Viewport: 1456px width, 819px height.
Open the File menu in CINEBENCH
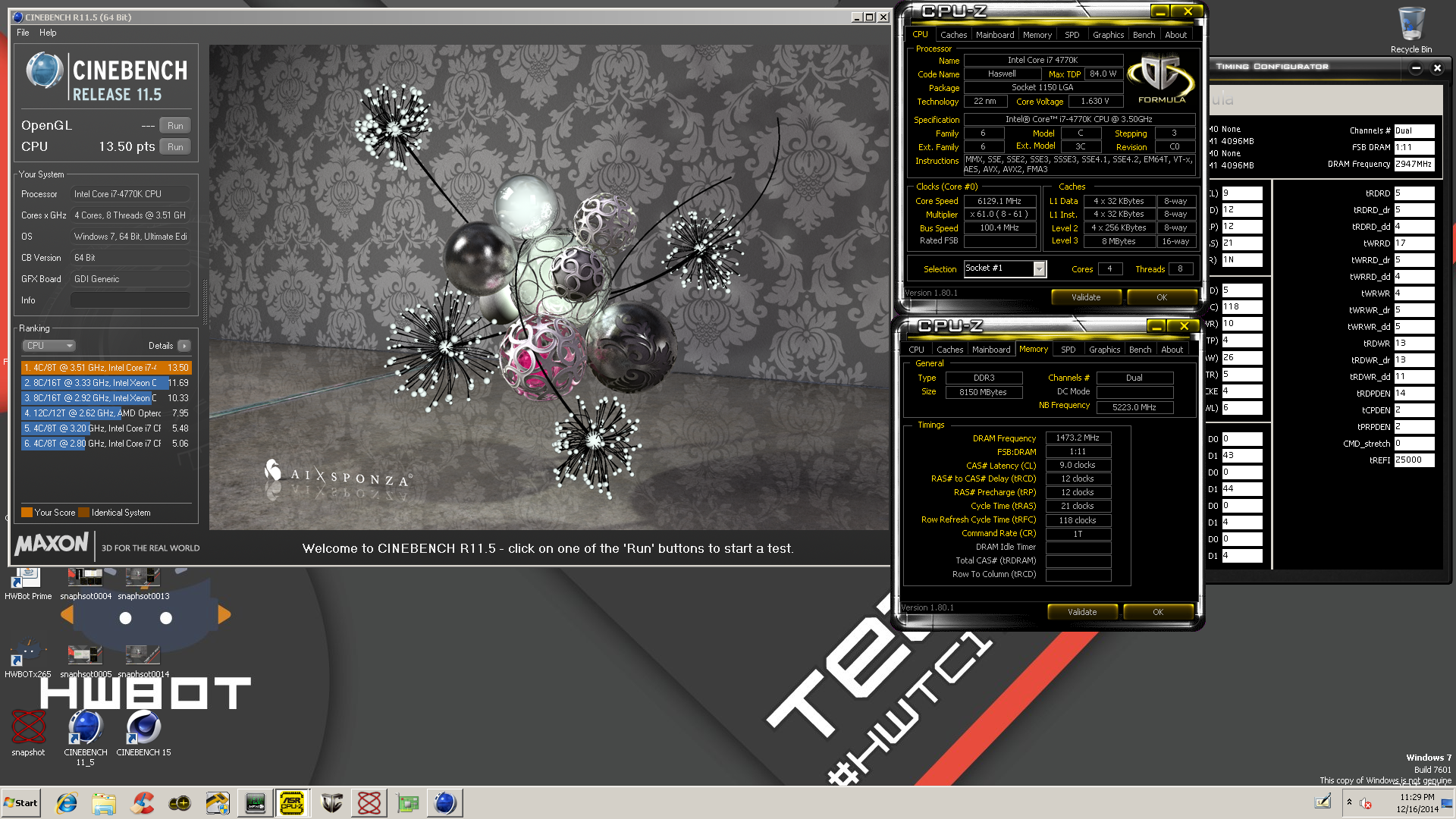(23, 33)
